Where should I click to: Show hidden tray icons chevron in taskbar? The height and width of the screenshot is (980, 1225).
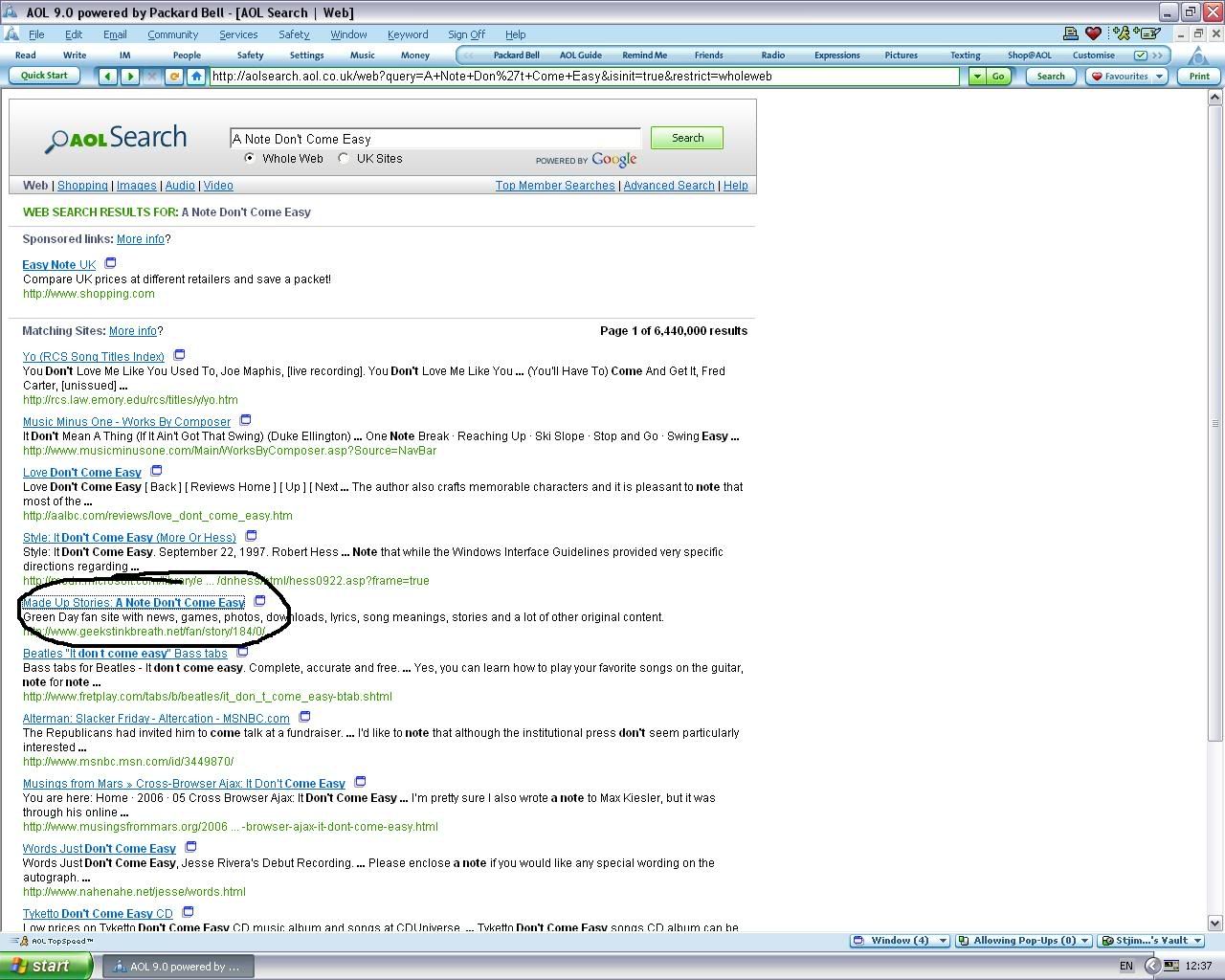tap(1152, 966)
